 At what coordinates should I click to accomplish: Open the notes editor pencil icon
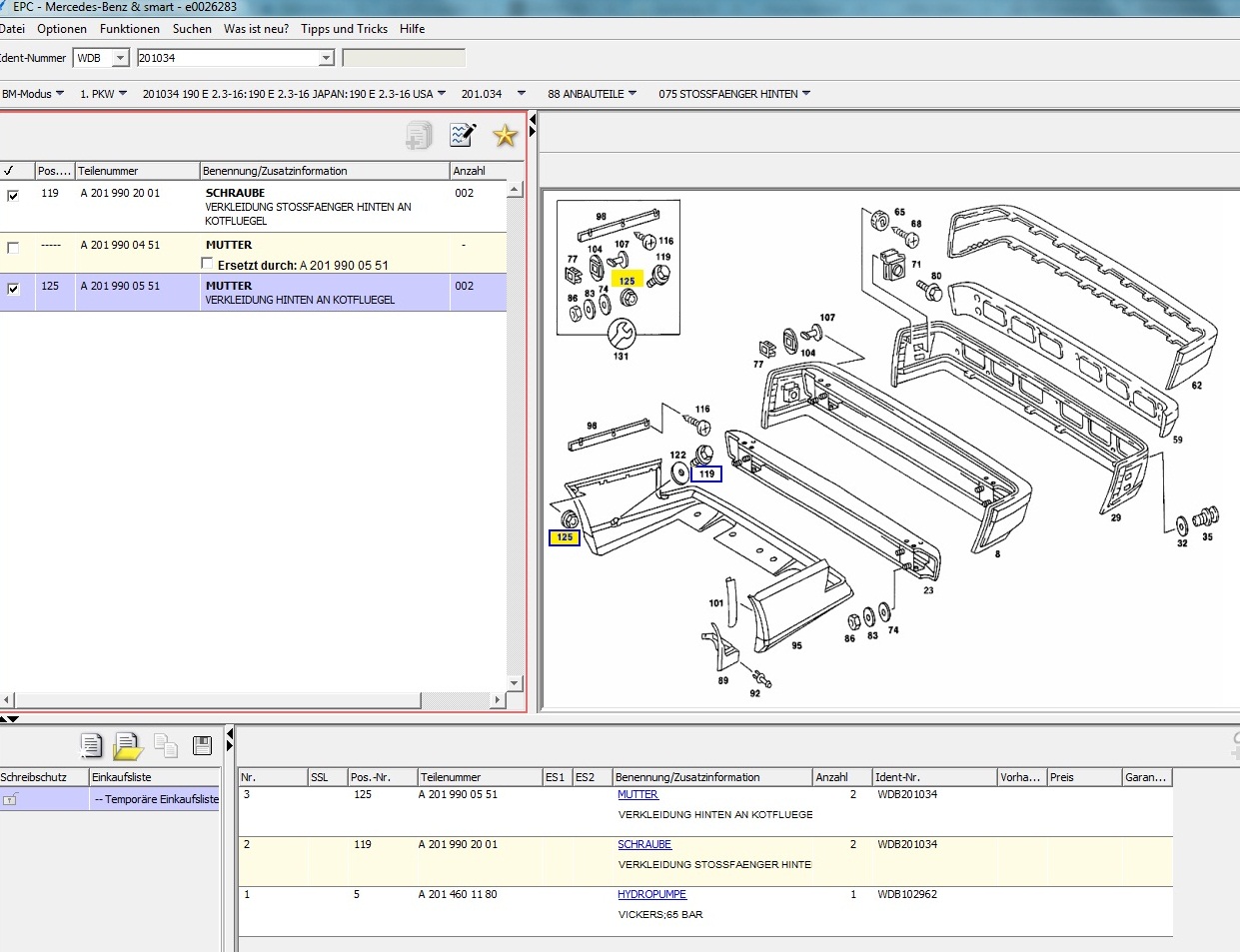463,135
